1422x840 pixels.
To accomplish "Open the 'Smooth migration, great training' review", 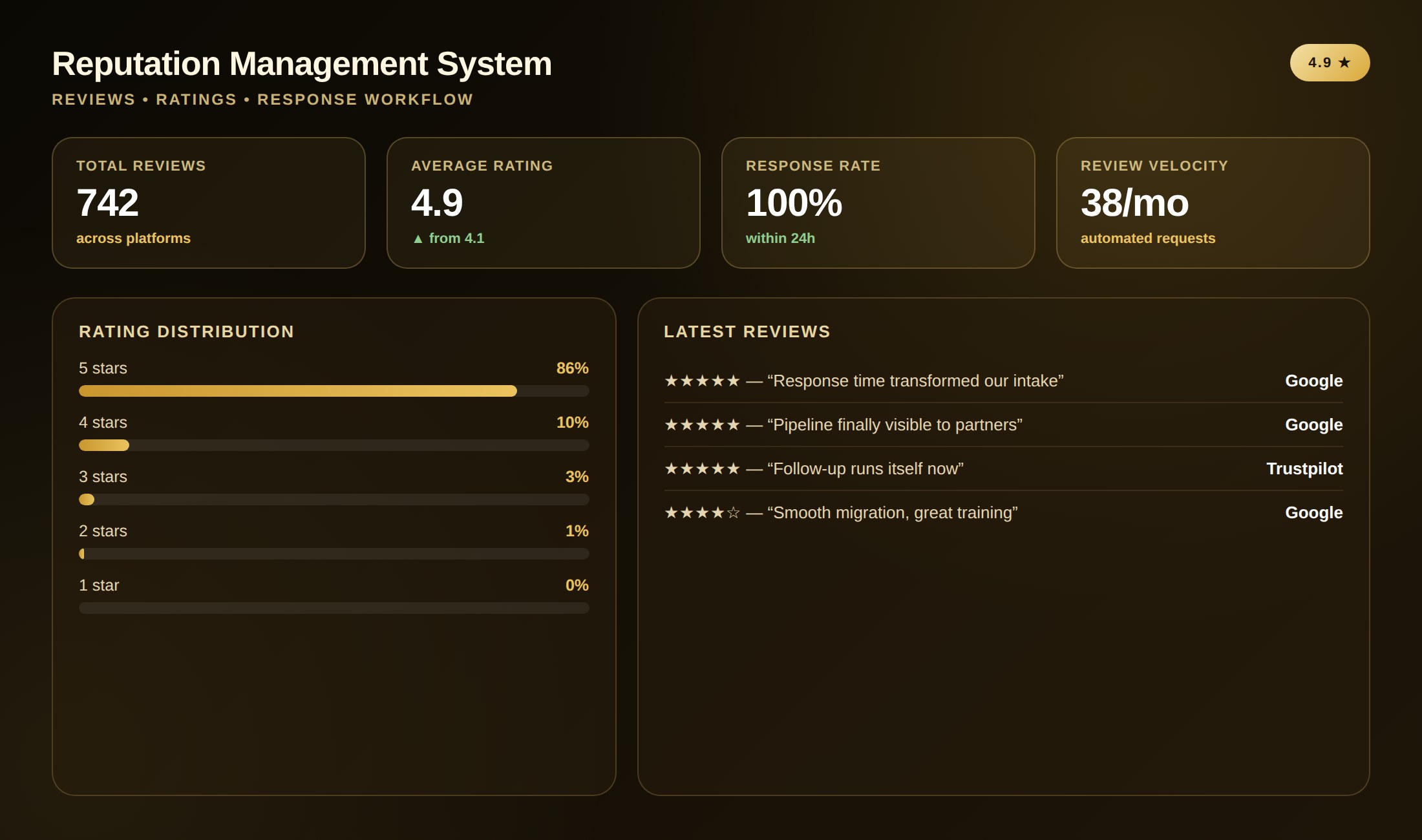I will tap(1003, 513).
